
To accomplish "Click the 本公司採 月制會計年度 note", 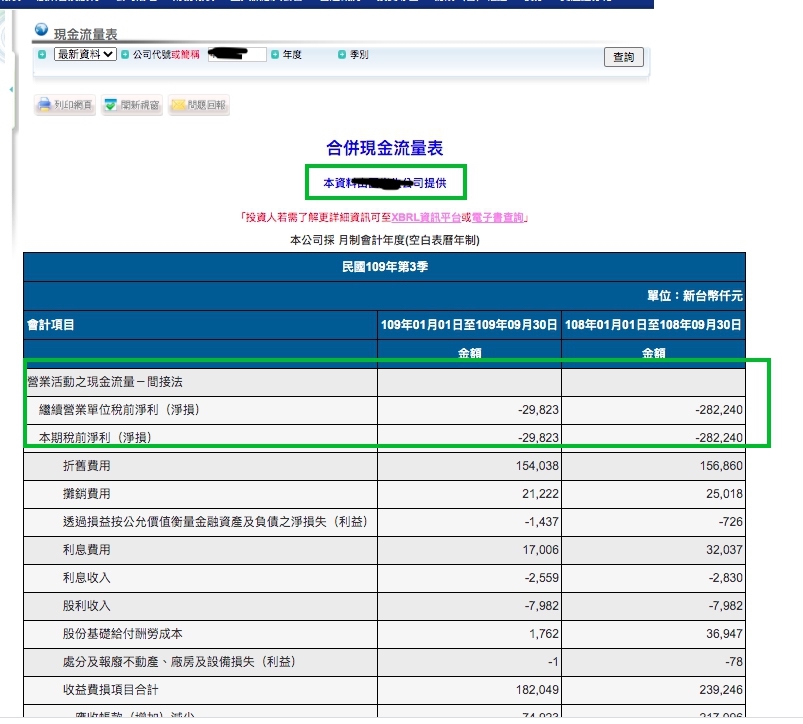I will (x=385, y=240).
